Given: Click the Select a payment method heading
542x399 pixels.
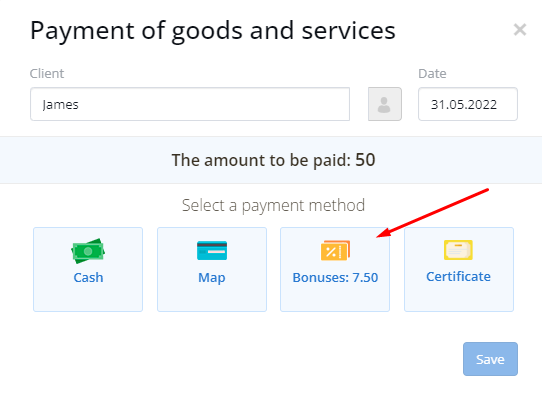Looking at the screenshot, I should (273, 205).
